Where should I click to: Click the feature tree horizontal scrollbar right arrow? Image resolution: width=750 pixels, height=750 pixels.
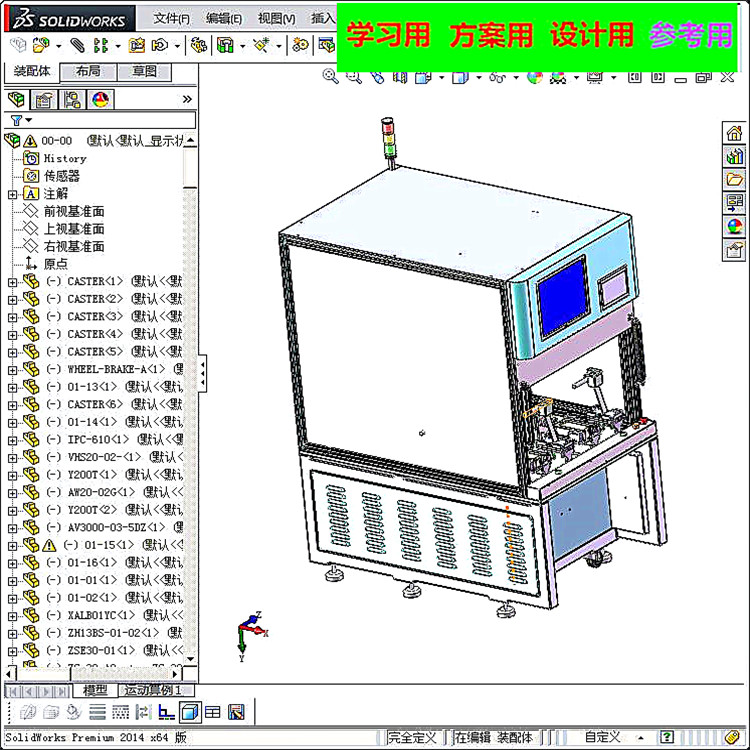176,674
